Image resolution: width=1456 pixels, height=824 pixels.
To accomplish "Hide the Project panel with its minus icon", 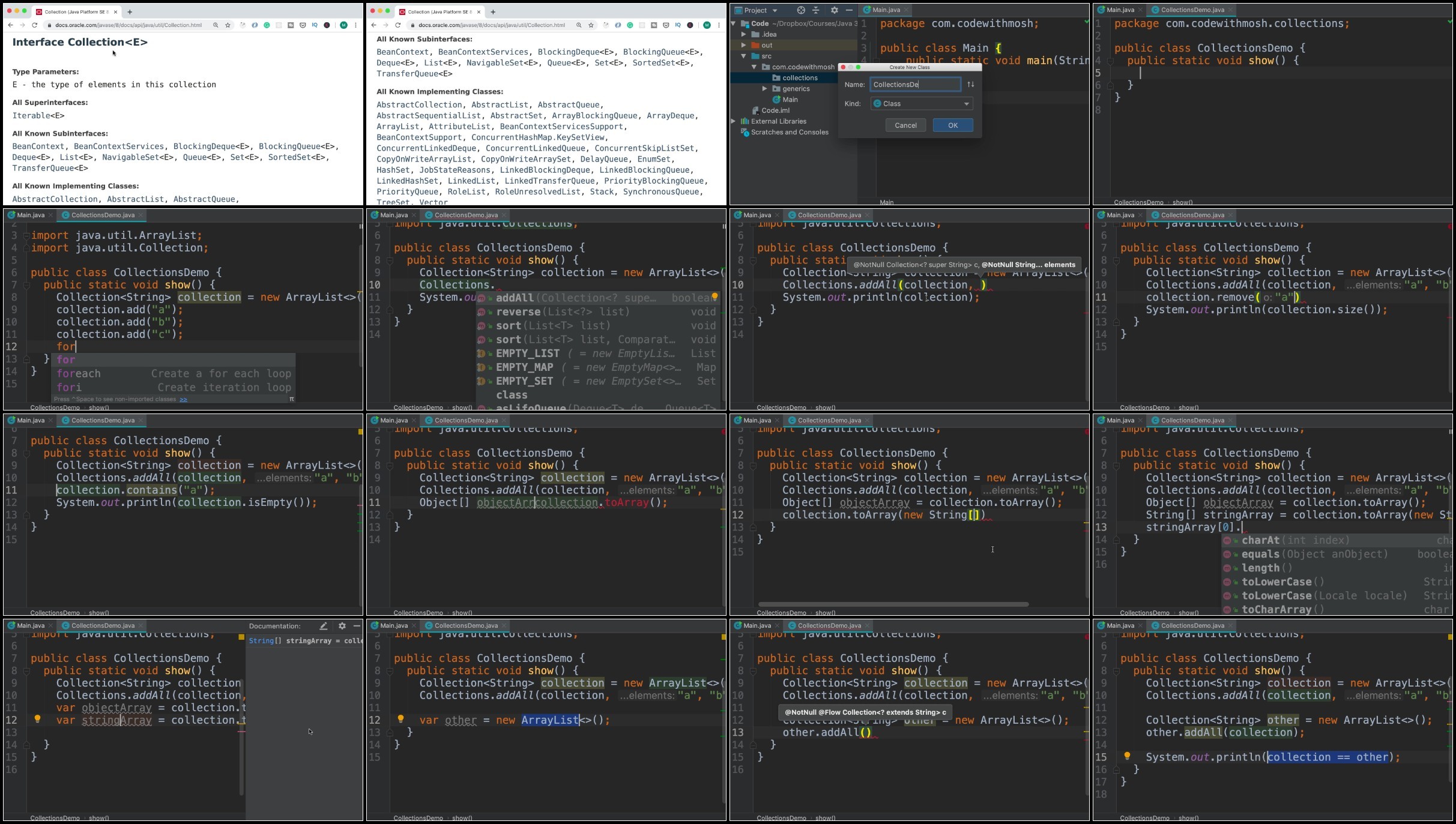I will pos(849,10).
